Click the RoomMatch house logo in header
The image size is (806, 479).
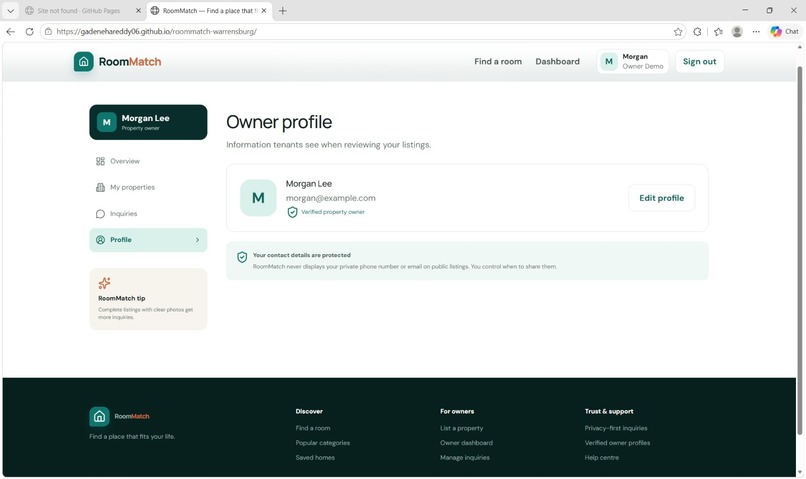(x=83, y=62)
